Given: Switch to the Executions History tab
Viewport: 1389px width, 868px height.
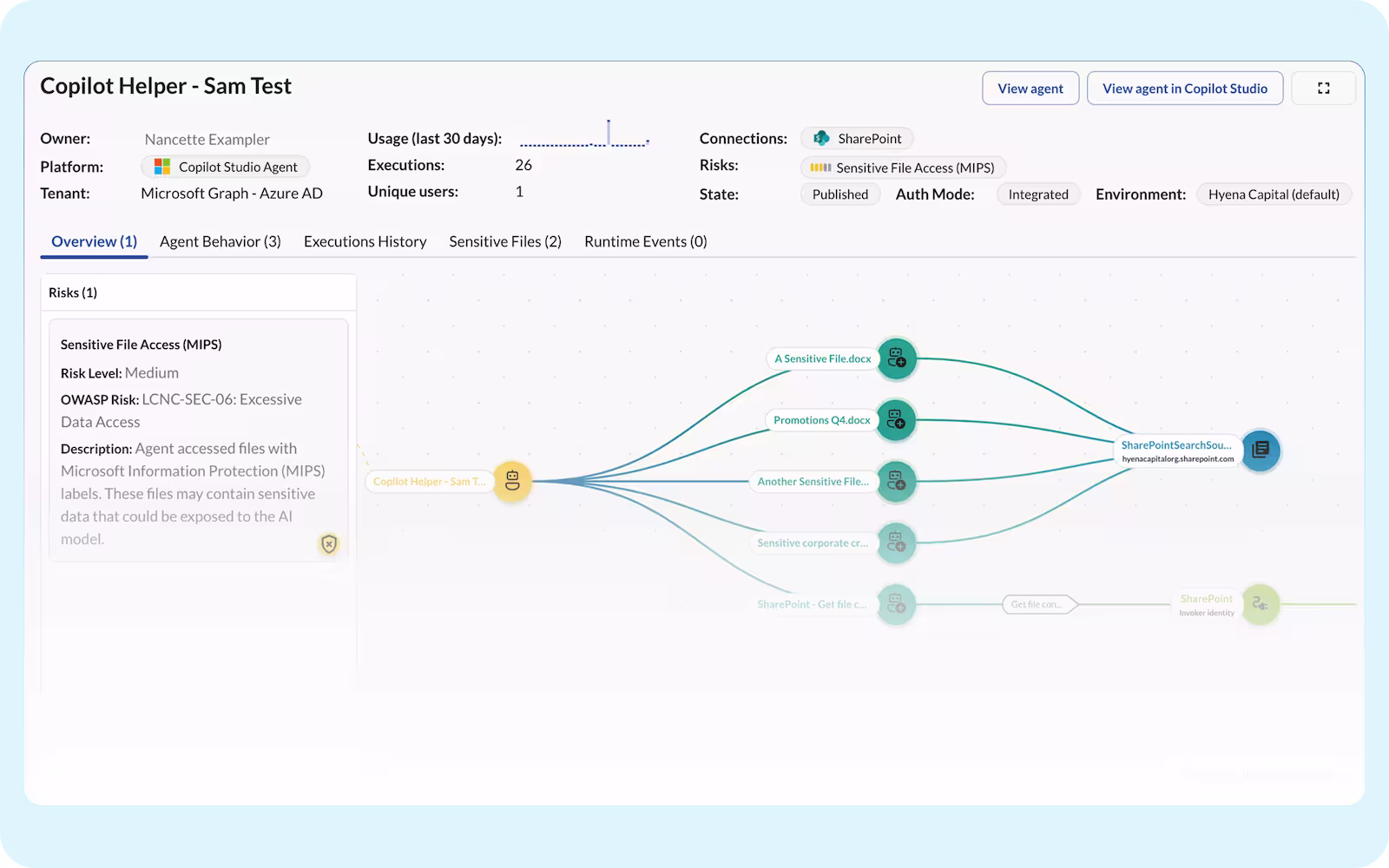Looking at the screenshot, I should coord(365,241).
